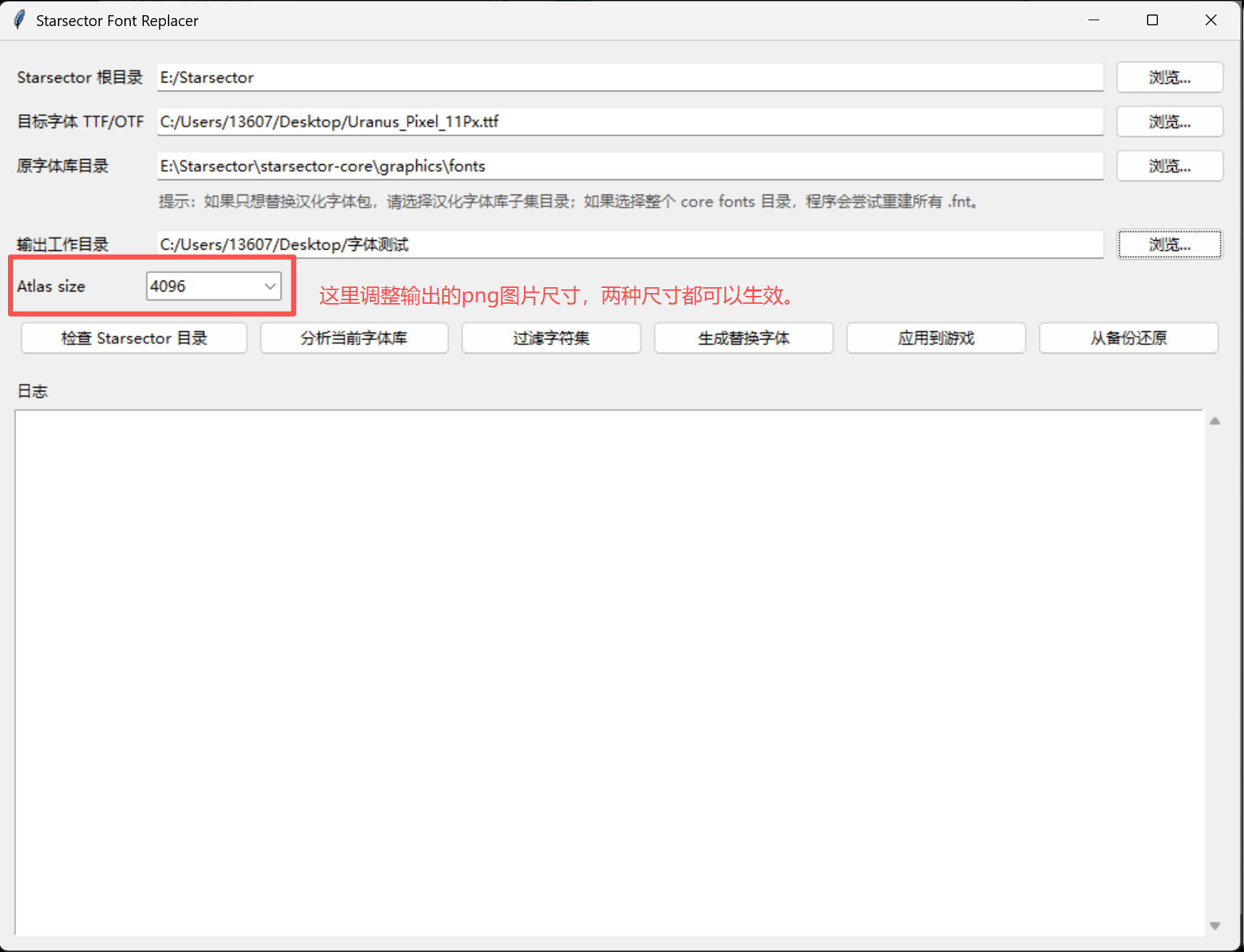This screenshot has height=952, width=1244.
Task: Click the 目标字体 TTF/OTF path field
Action: coord(630,122)
